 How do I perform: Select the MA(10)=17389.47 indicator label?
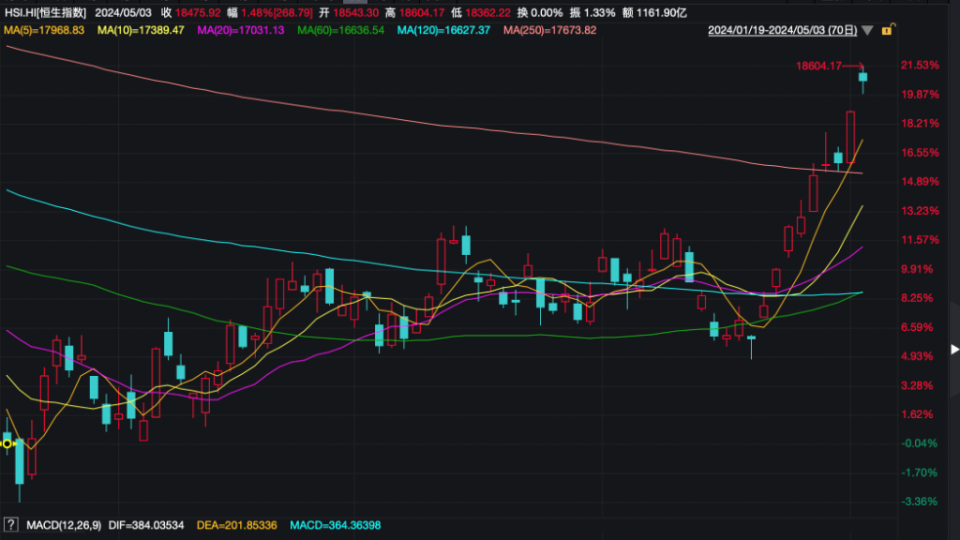(141, 30)
